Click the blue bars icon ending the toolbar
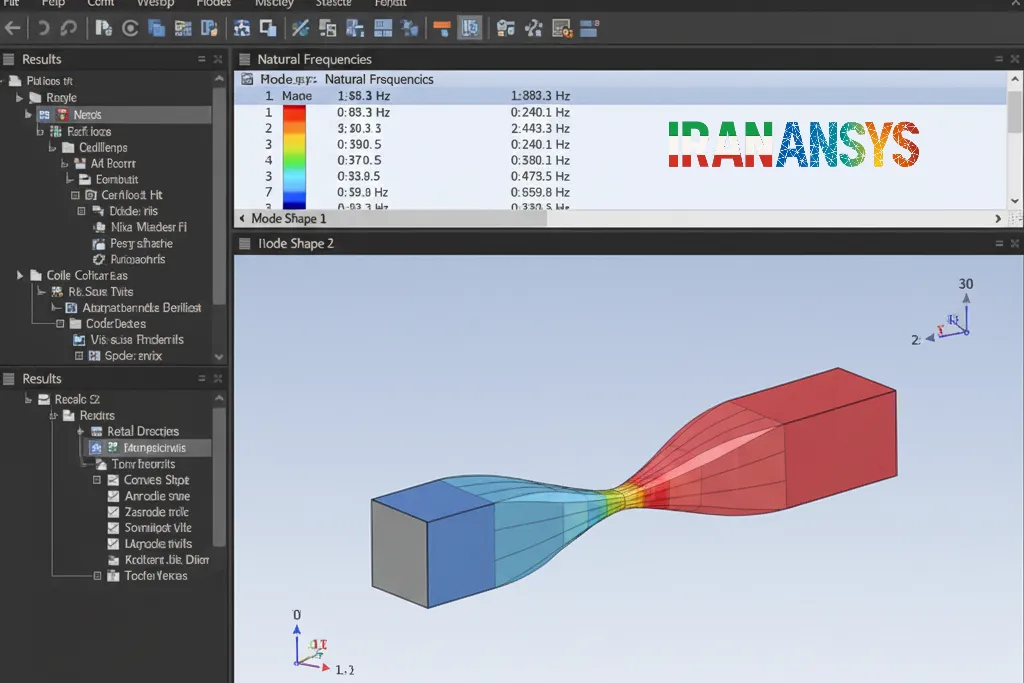The width and height of the screenshot is (1024, 683). coord(589,28)
